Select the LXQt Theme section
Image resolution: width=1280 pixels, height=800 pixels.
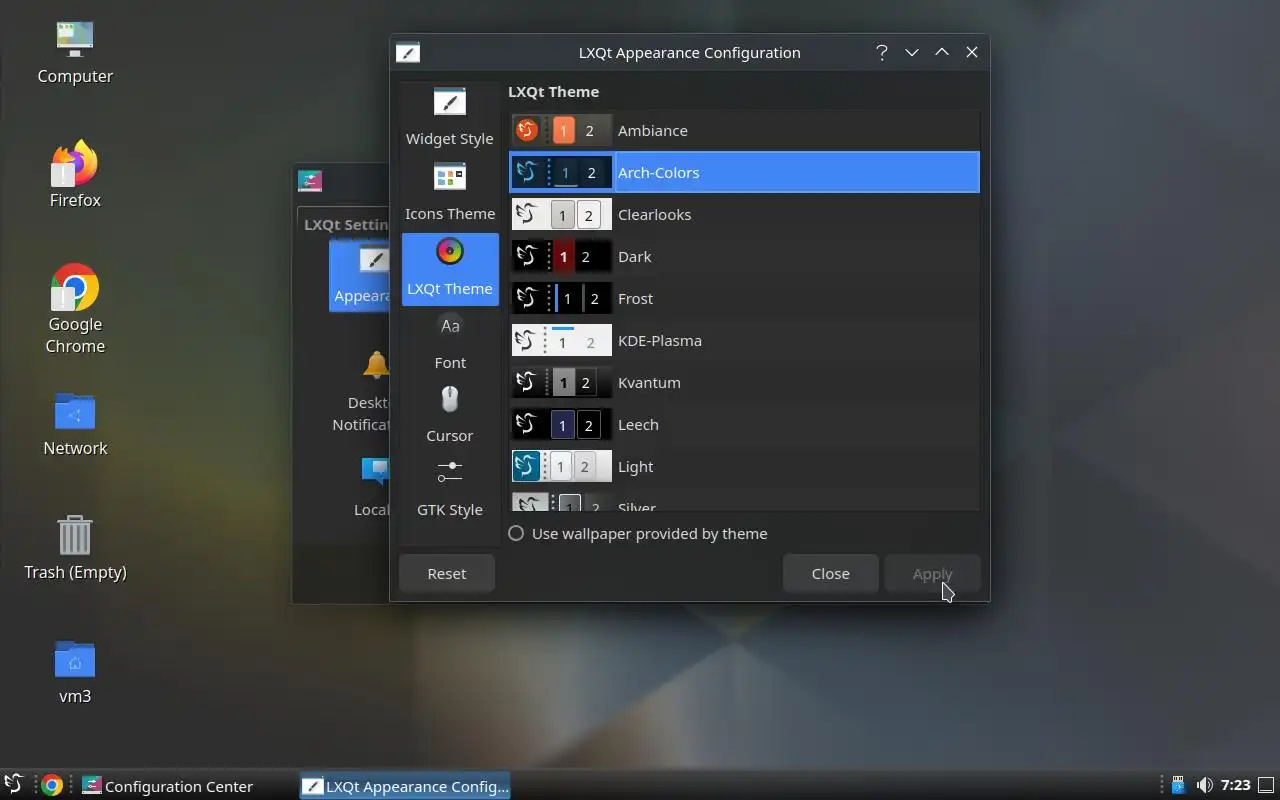[449, 268]
